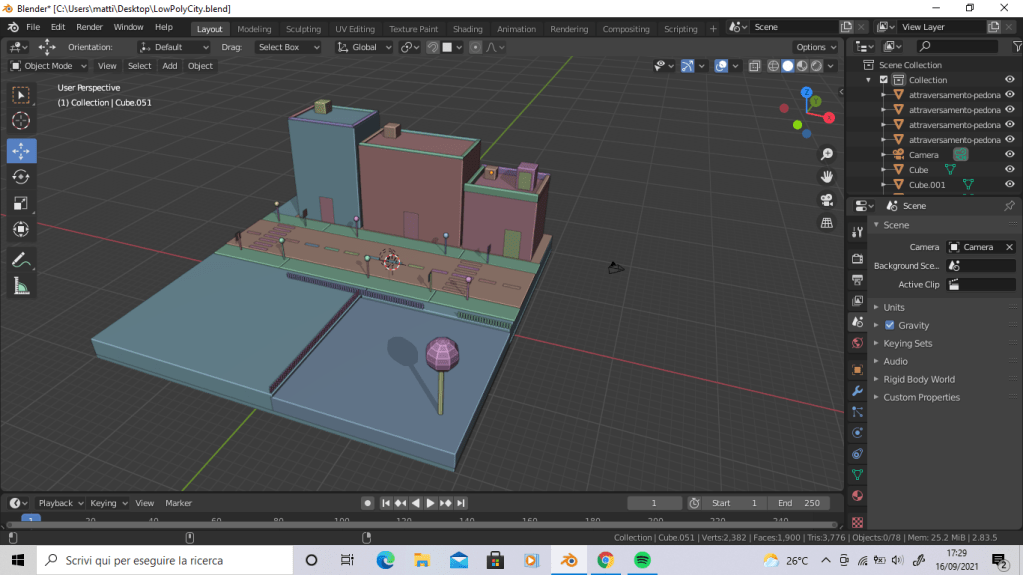Toggle visibility of Cube.001
This screenshot has width=1023, height=575.
[x=1009, y=185]
